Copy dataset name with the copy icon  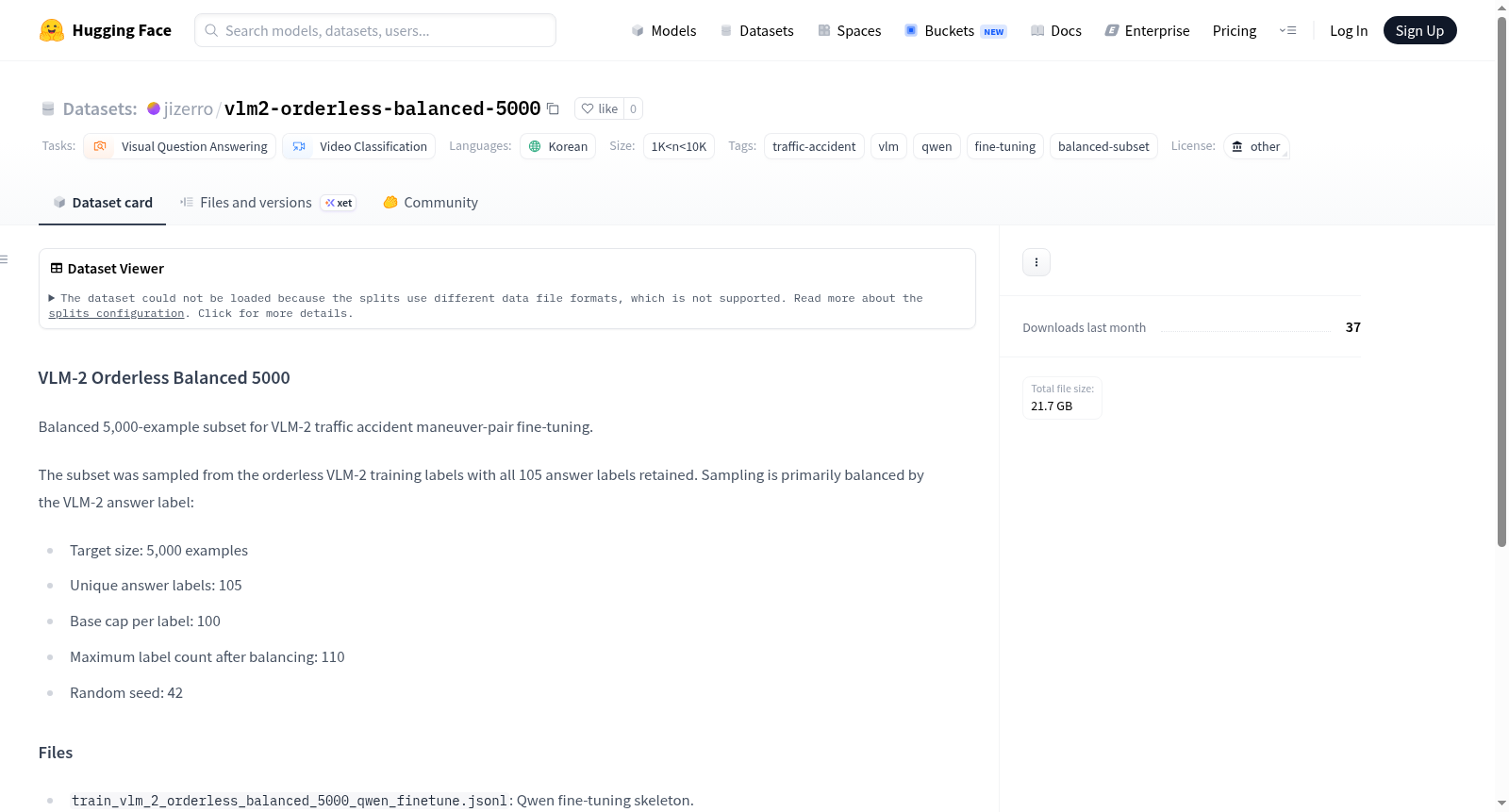pos(554,108)
